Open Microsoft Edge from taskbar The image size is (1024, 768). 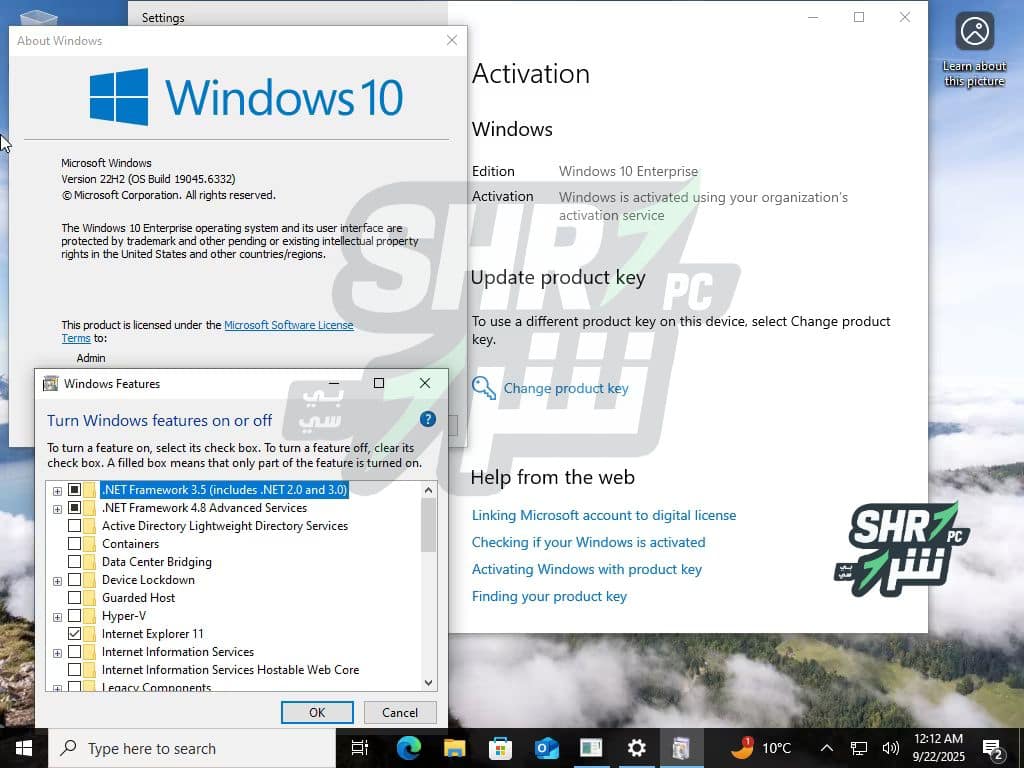point(408,748)
